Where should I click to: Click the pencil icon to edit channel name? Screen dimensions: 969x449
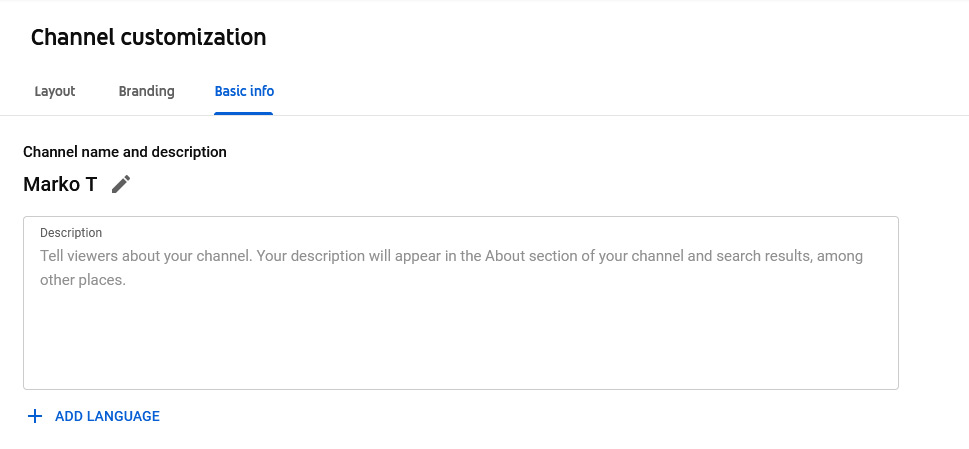121,184
